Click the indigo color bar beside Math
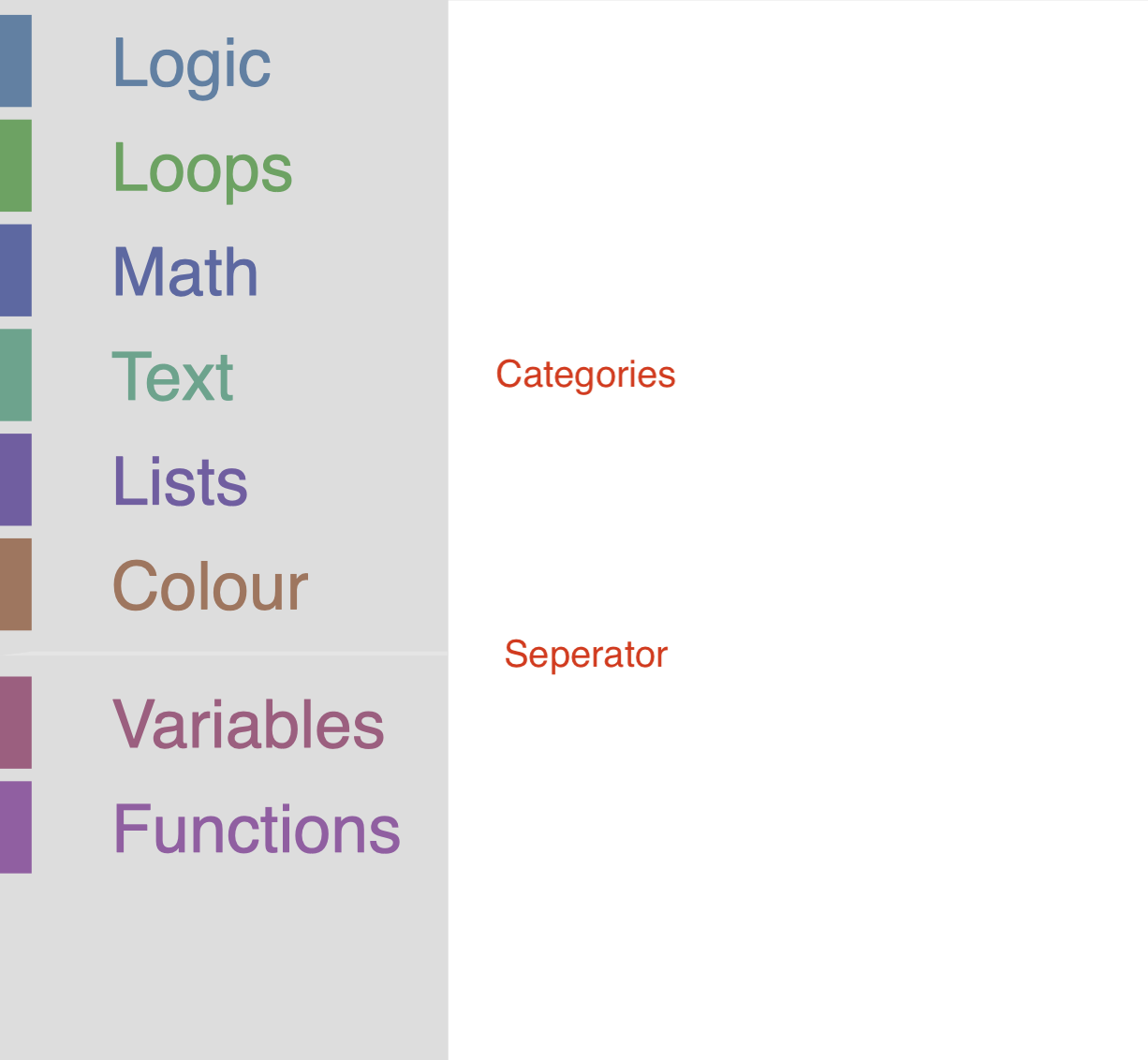Viewport: 1148px width, 1060px height. (x=15, y=271)
